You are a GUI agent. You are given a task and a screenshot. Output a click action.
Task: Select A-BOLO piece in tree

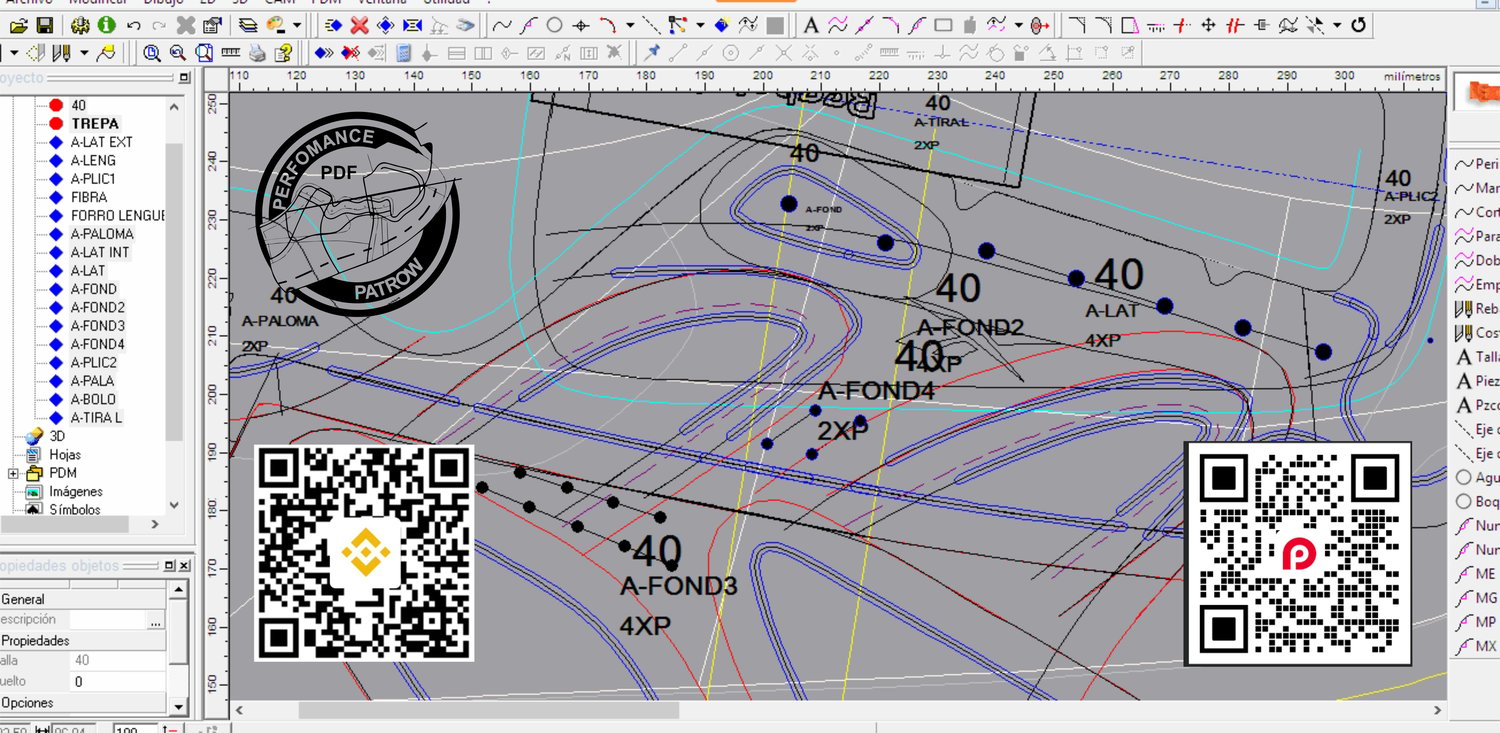tap(93, 399)
